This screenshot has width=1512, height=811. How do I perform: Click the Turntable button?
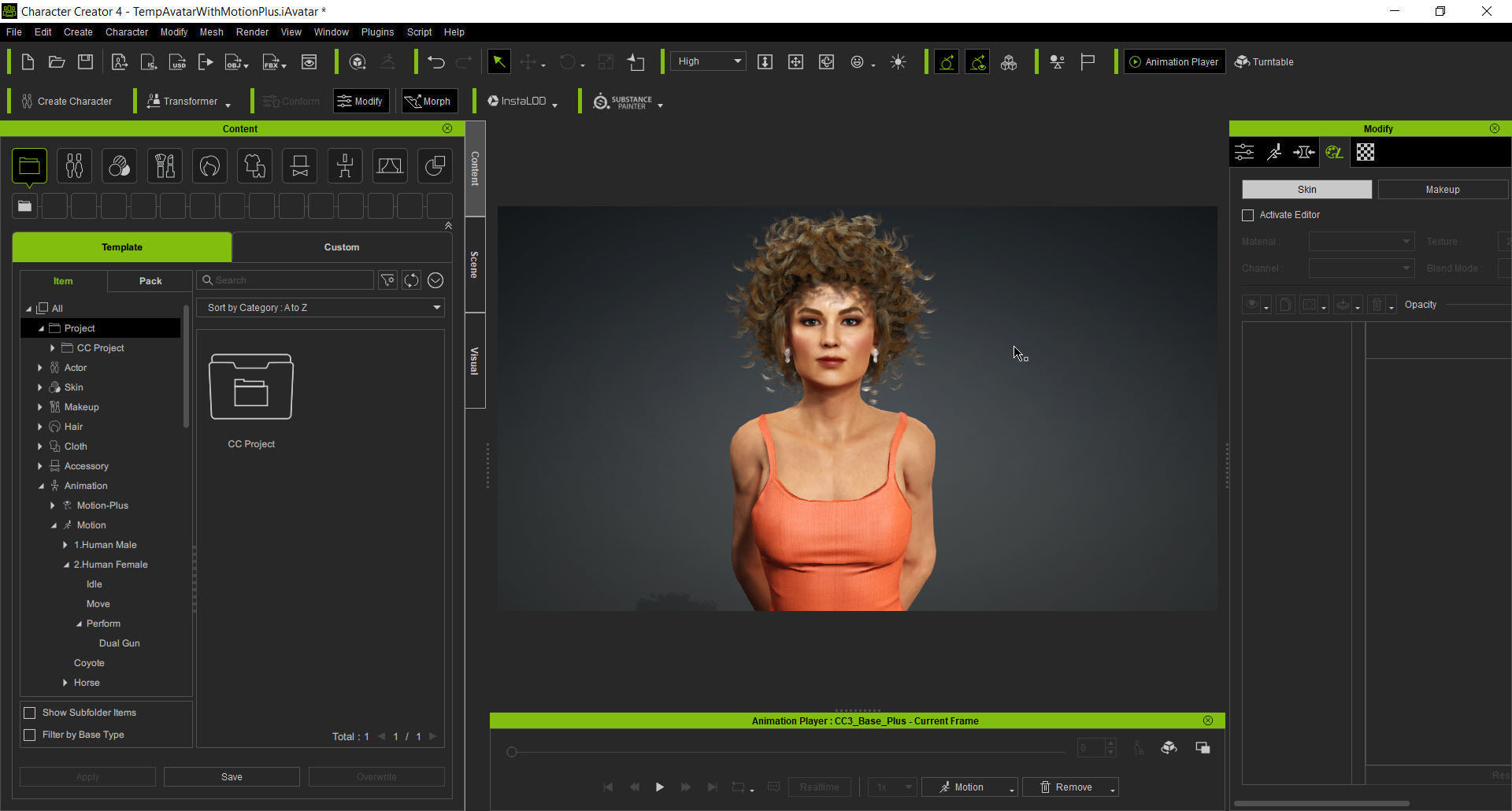1264,62
